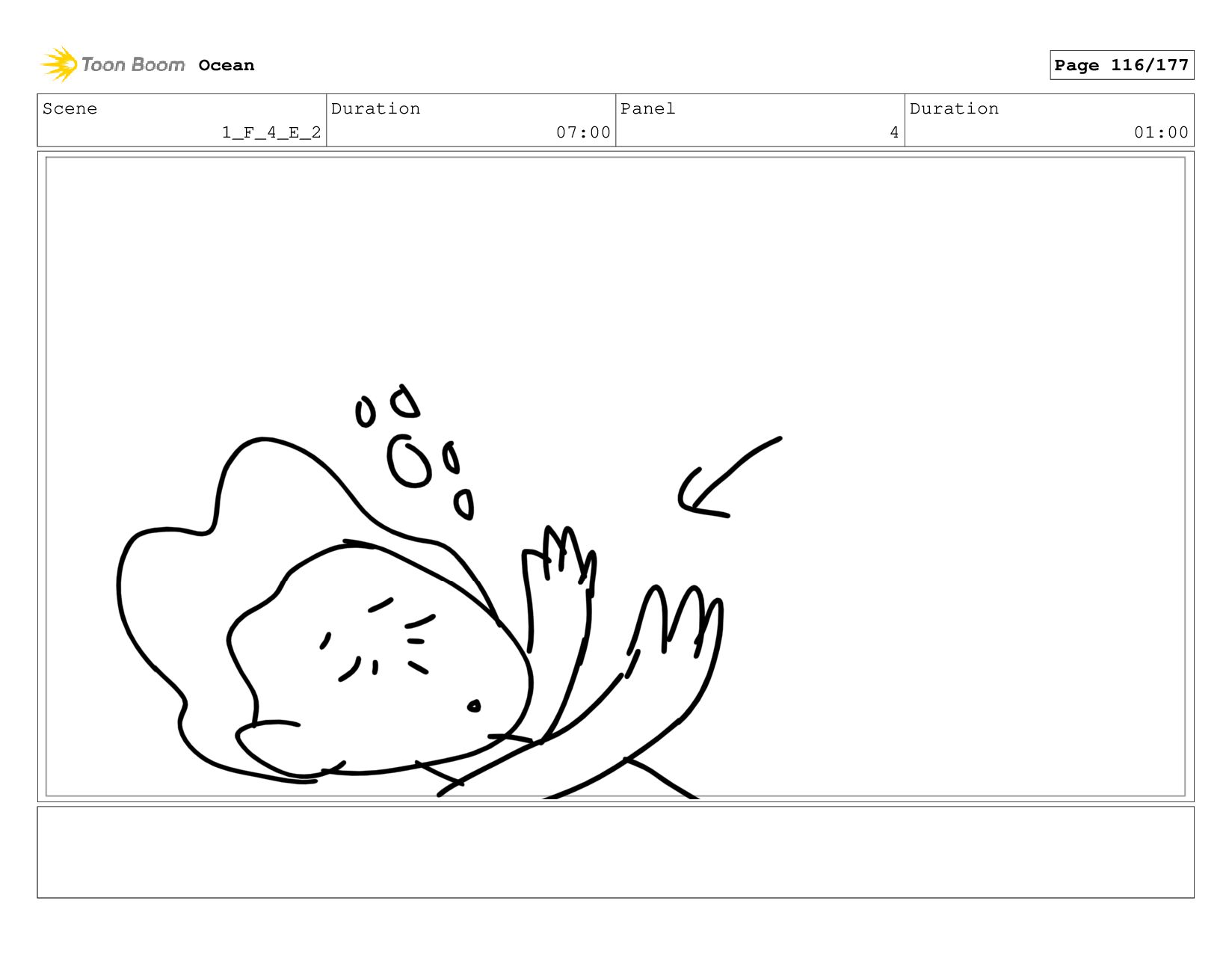Click the 'Page 116/177' page indicator
Viewport: 1232px width, 954px height.
click(1121, 65)
